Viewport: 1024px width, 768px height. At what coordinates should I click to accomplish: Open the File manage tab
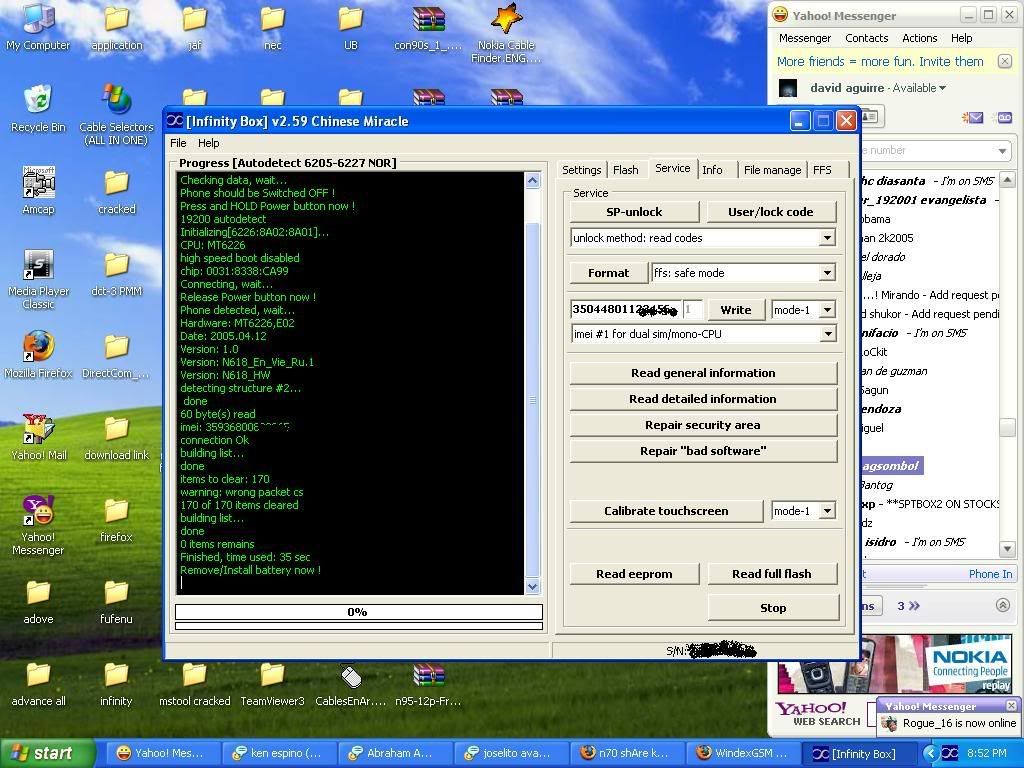772,170
